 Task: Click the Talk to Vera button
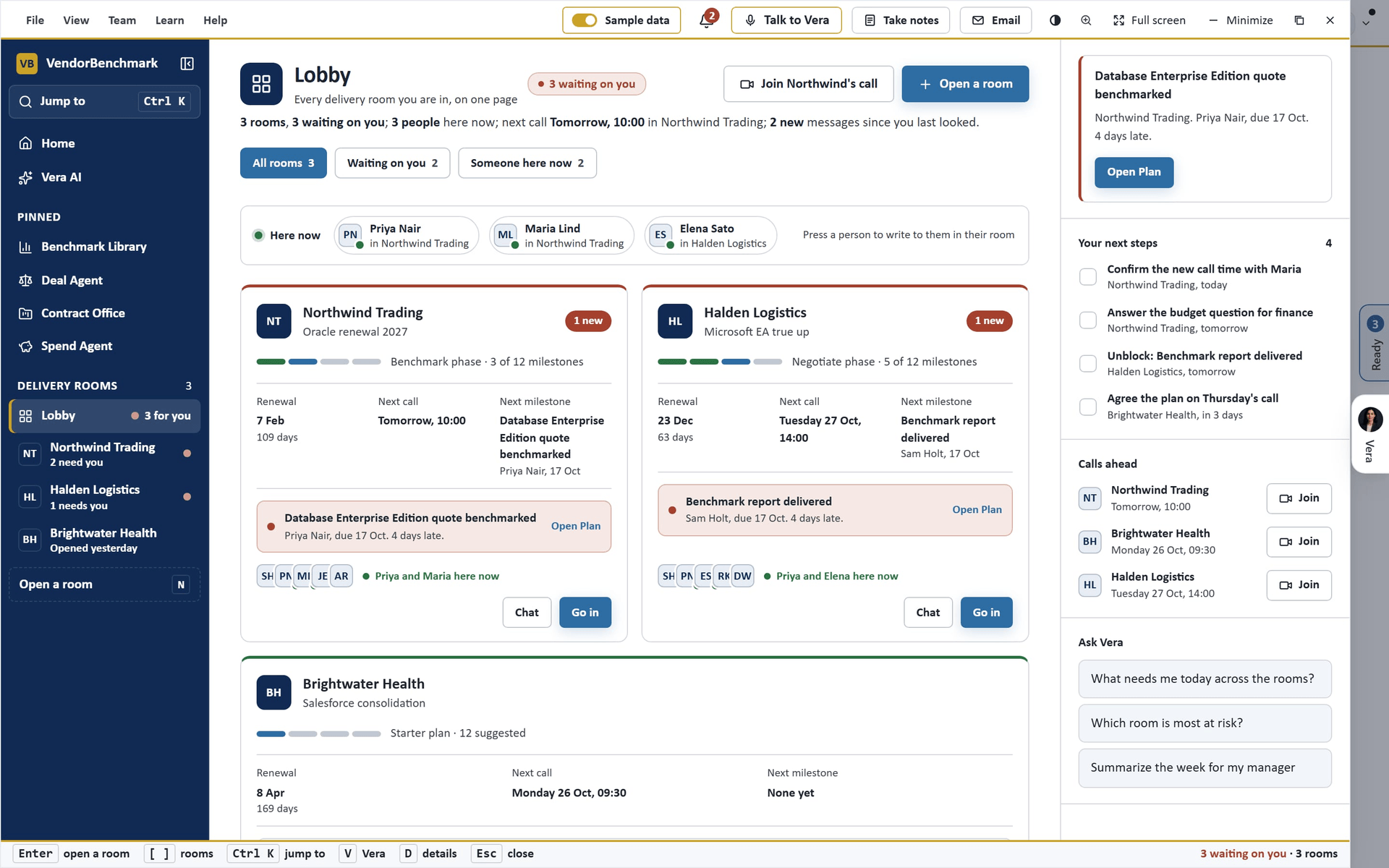[x=786, y=20]
